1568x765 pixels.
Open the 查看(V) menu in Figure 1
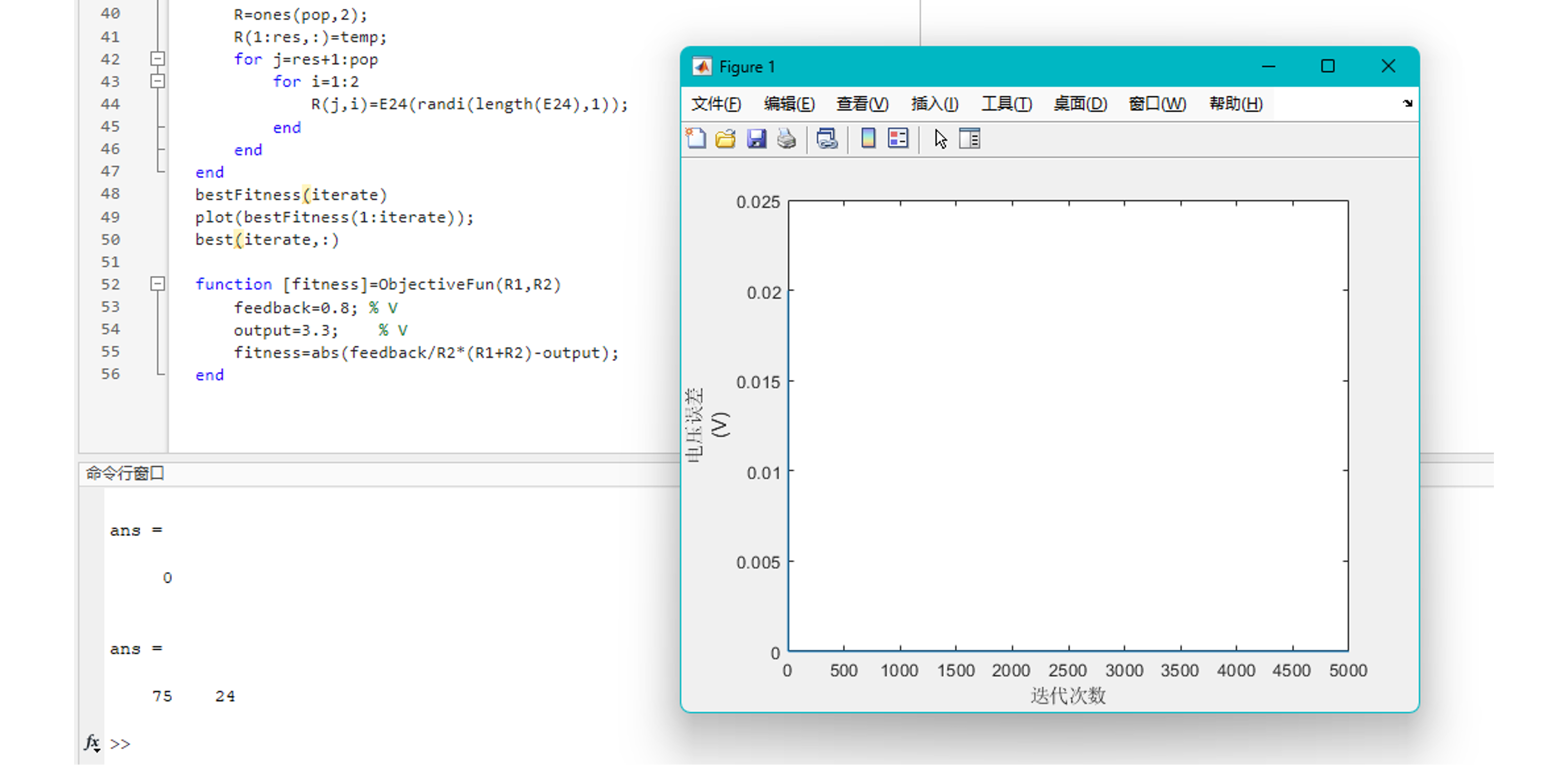pyautogui.click(x=862, y=104)
